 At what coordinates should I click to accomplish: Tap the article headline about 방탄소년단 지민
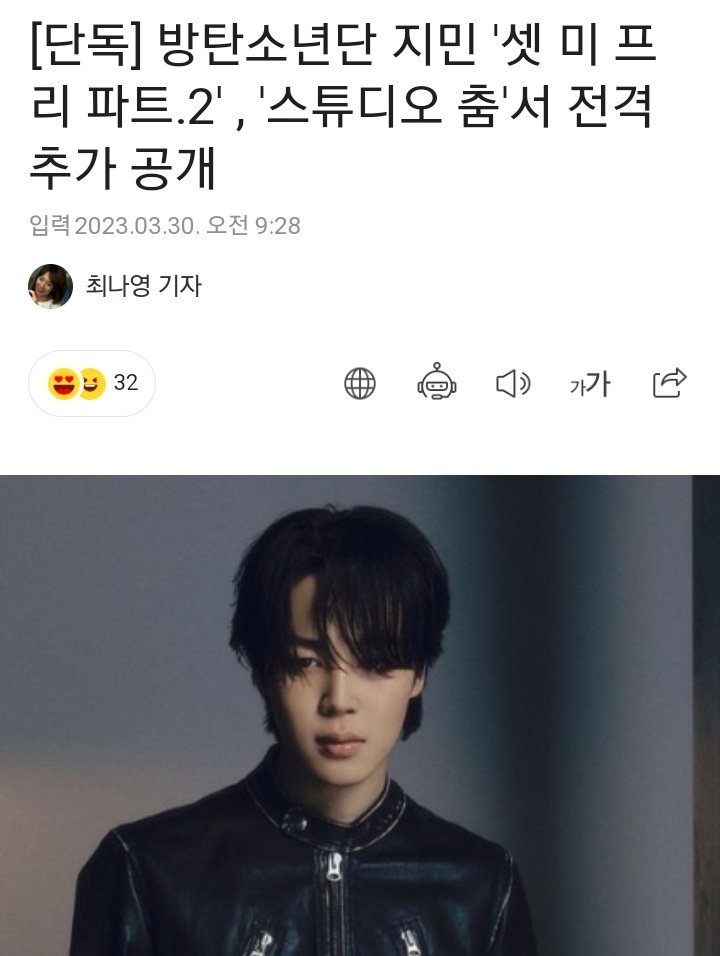[x=343, y=107]
